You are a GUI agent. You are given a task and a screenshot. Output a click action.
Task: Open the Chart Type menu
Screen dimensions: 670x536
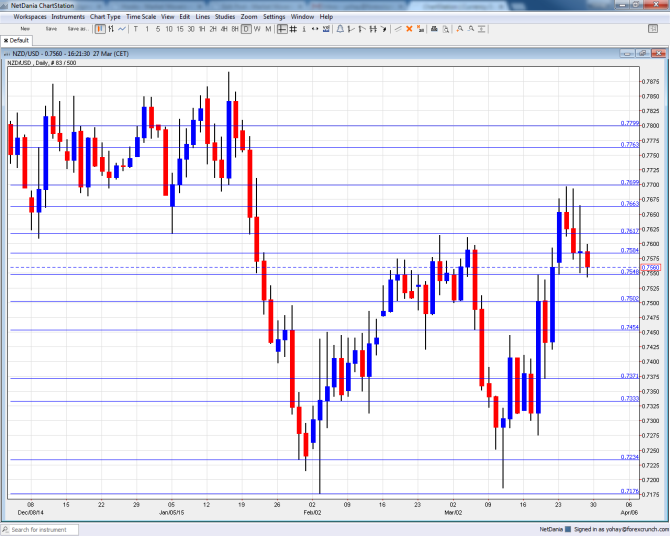tap(105, 17)
